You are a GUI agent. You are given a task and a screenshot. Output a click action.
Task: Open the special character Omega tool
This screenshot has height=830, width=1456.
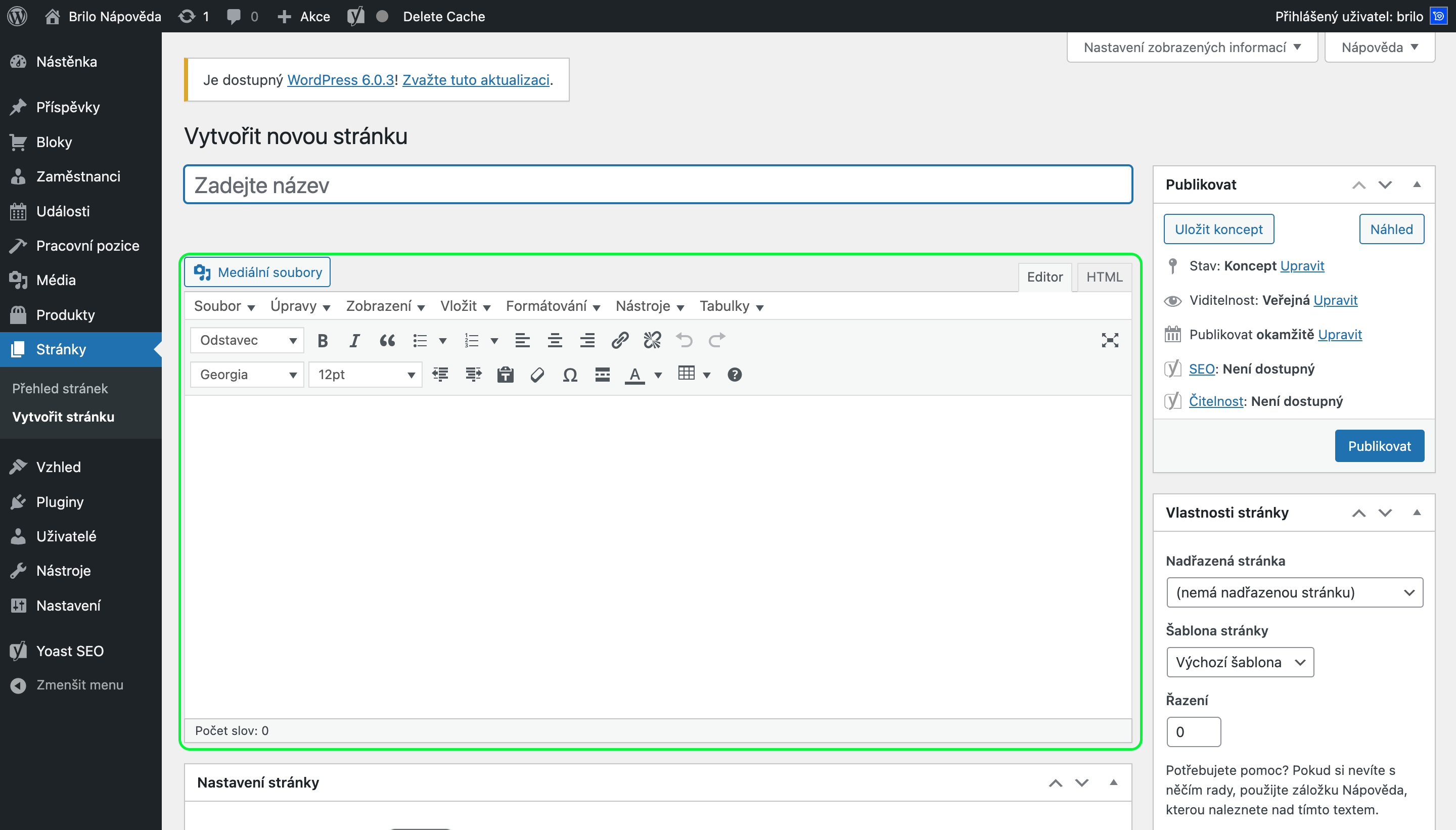point(570,375)
